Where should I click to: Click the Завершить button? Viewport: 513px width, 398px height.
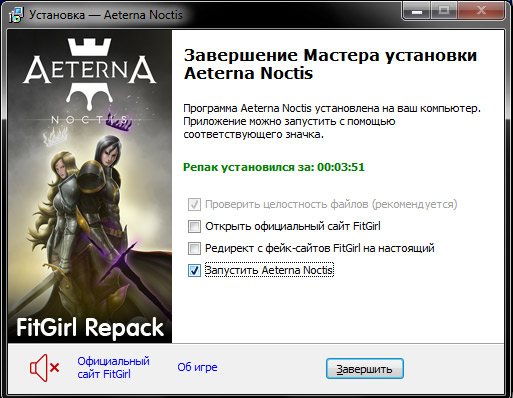365,369
